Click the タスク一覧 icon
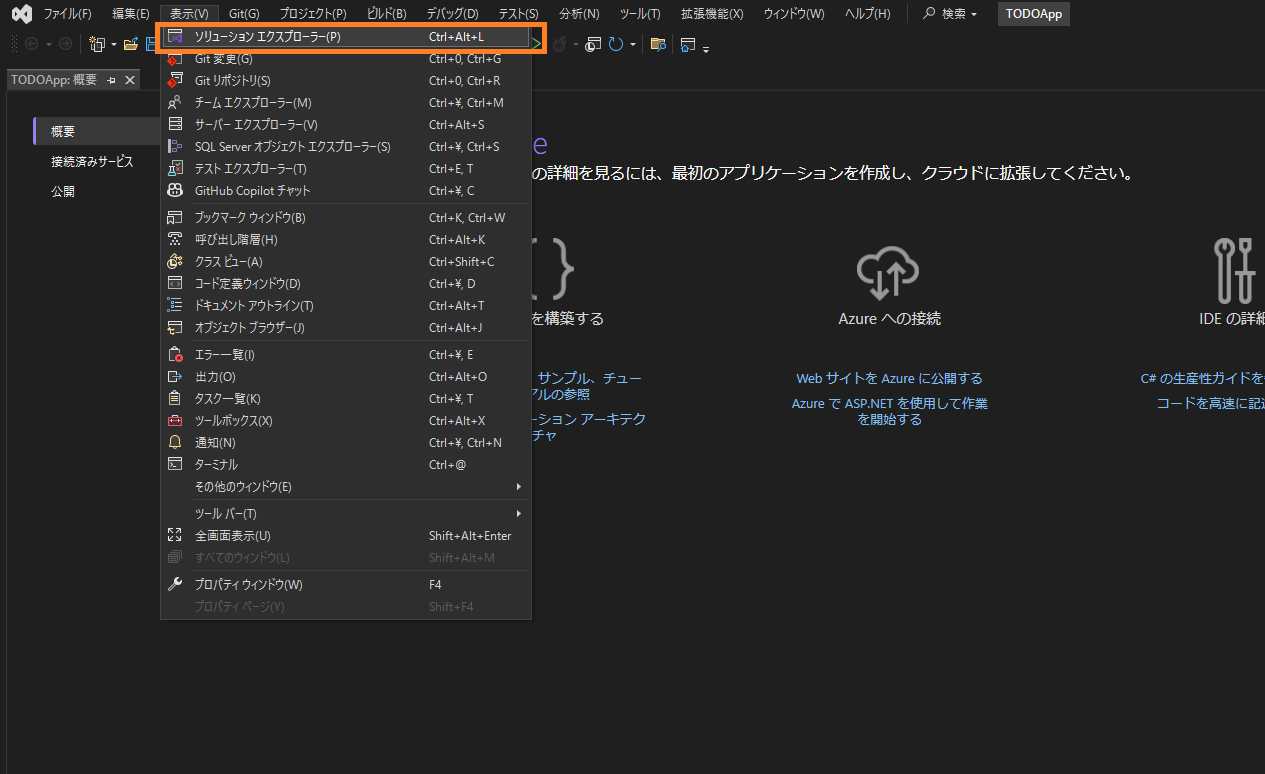Viewport: 1265px width, 774px height. (x=174, y=399)
